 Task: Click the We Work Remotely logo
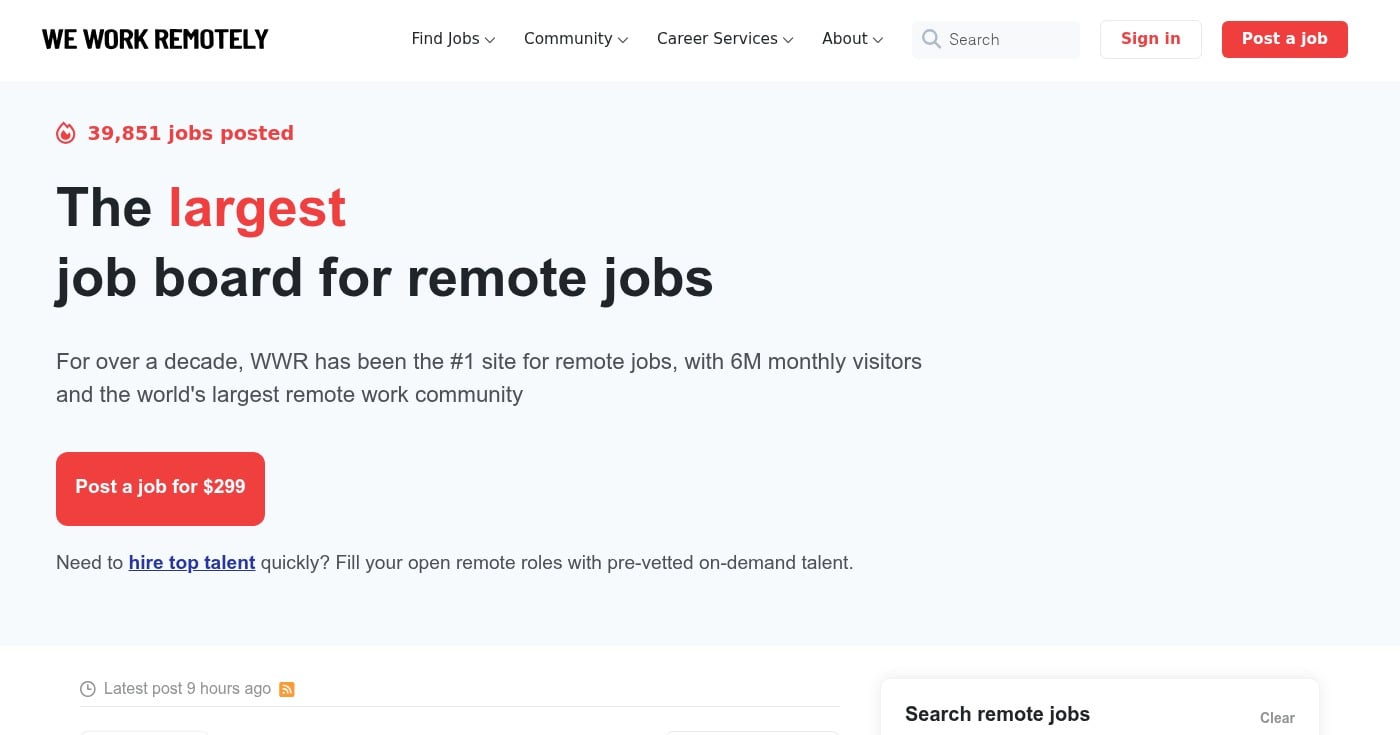tap(154, 39)
